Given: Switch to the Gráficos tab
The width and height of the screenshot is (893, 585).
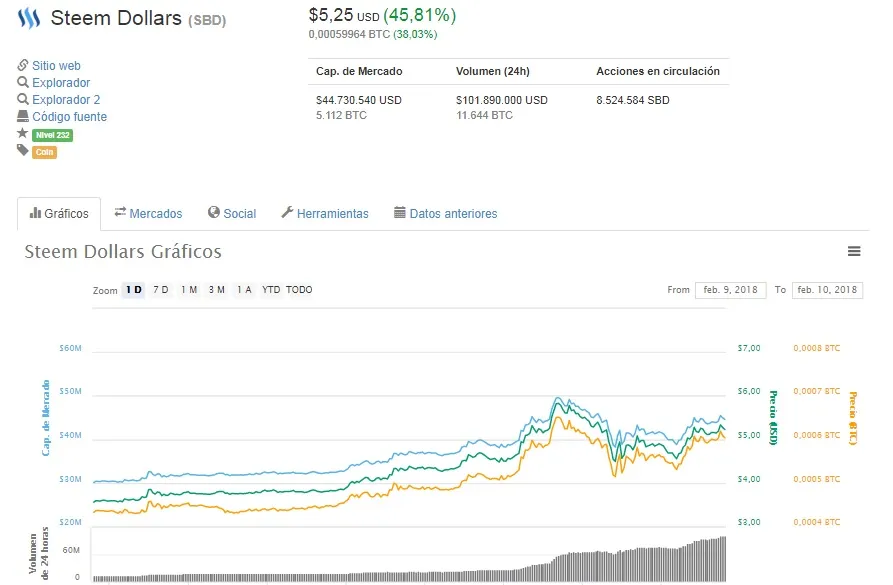Looking at the screenshot, I should click(x=59, y=214).
